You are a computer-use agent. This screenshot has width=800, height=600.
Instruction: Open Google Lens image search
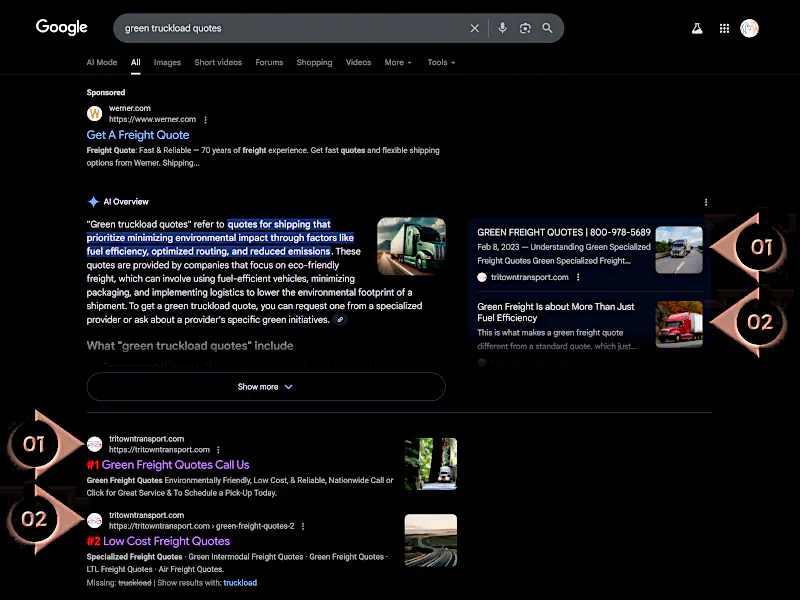[x=525, y=28]
